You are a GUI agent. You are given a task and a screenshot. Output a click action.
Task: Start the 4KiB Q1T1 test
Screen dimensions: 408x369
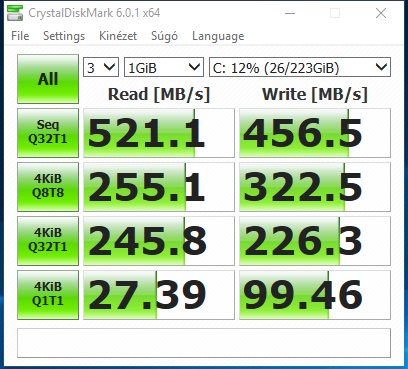[48, 295]
